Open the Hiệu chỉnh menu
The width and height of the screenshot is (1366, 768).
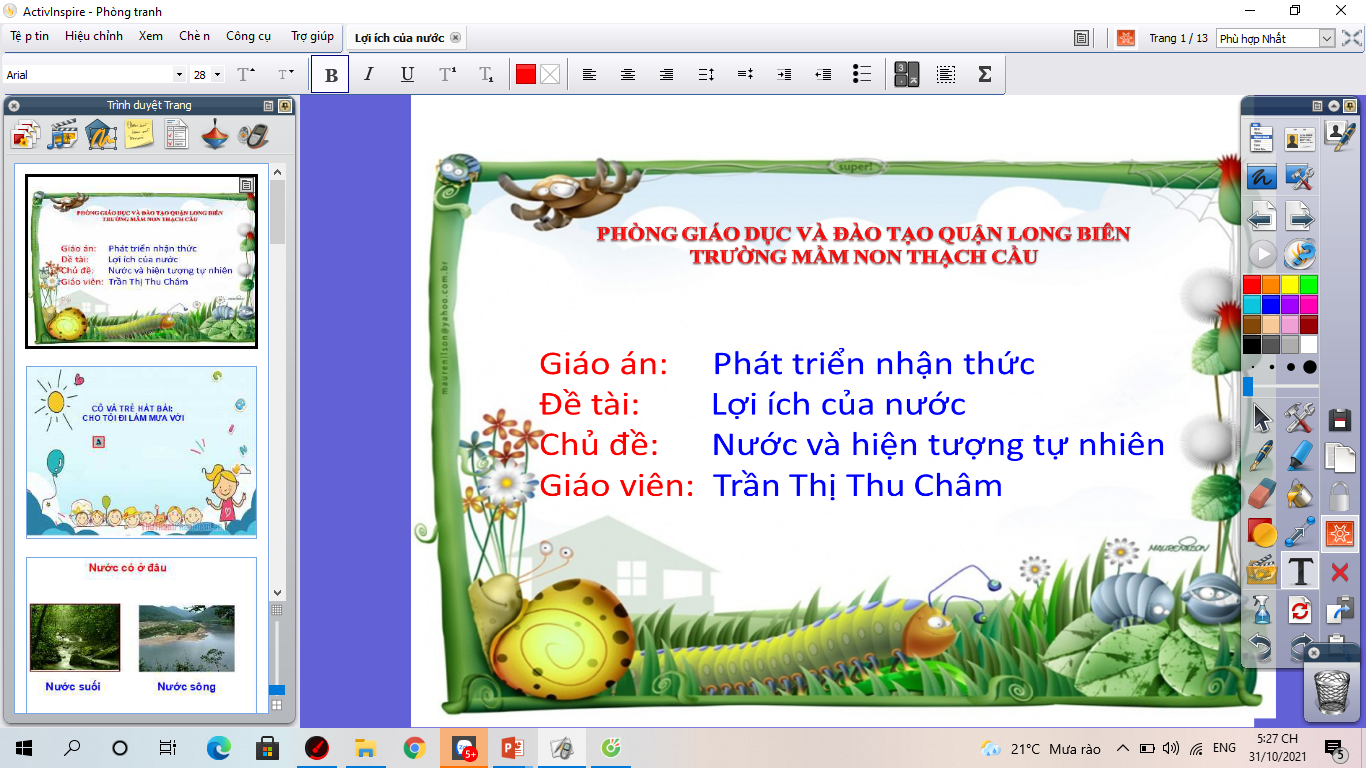(94, 36)
